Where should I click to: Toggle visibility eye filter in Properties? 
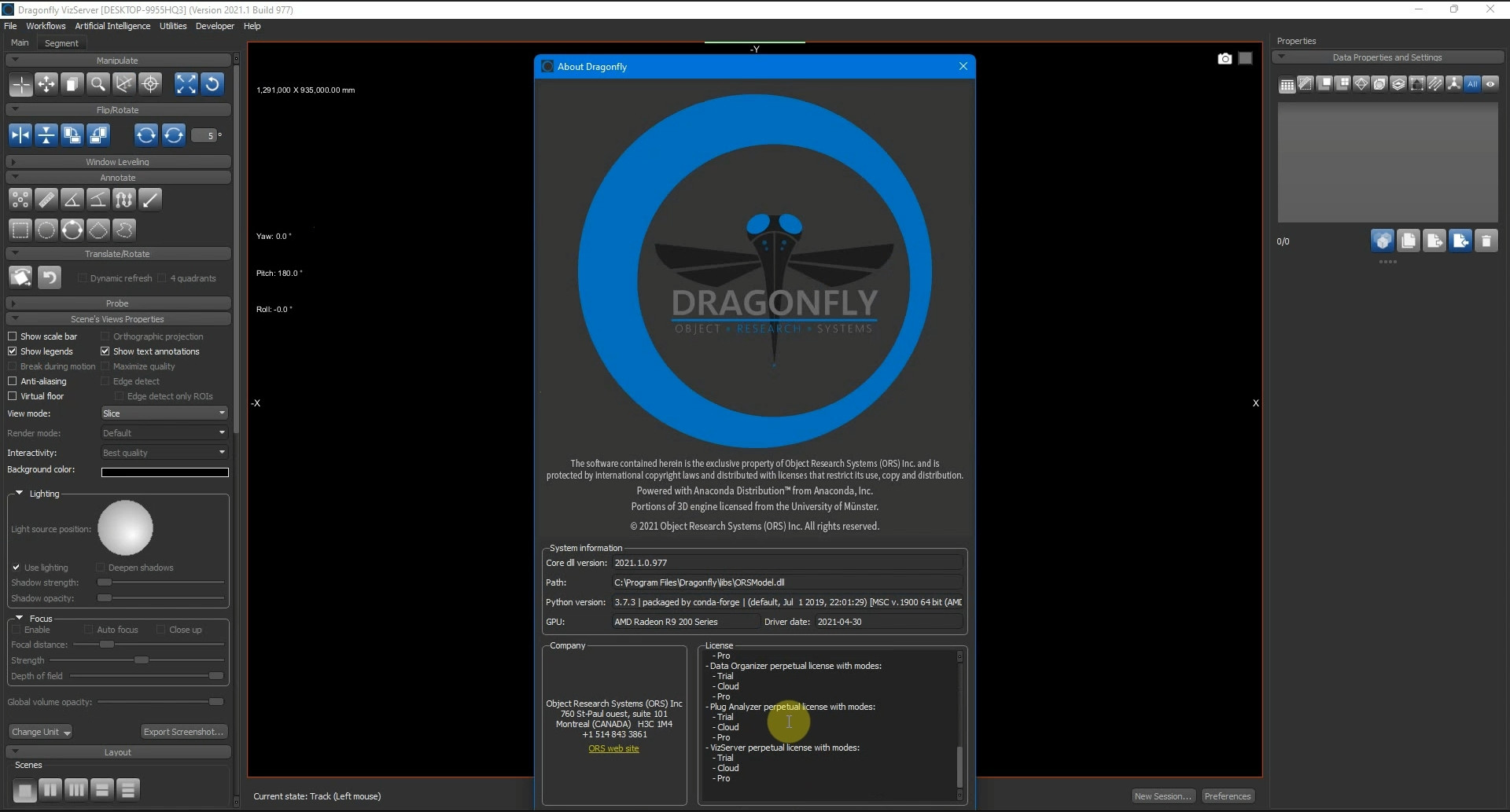(1490, 84)
